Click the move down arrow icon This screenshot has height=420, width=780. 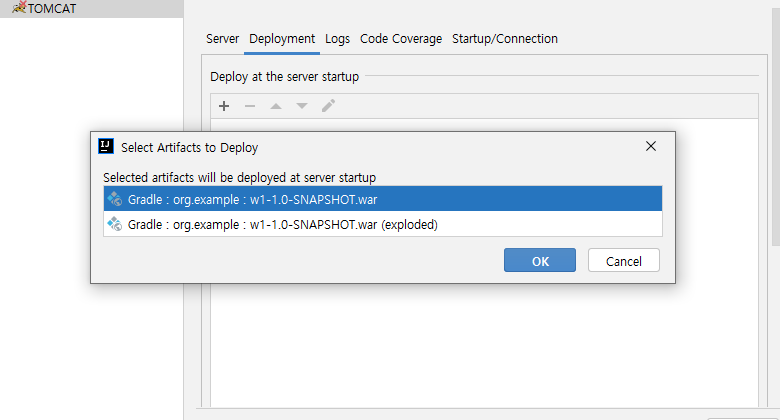pyautogui.click(x=302, y=106)
